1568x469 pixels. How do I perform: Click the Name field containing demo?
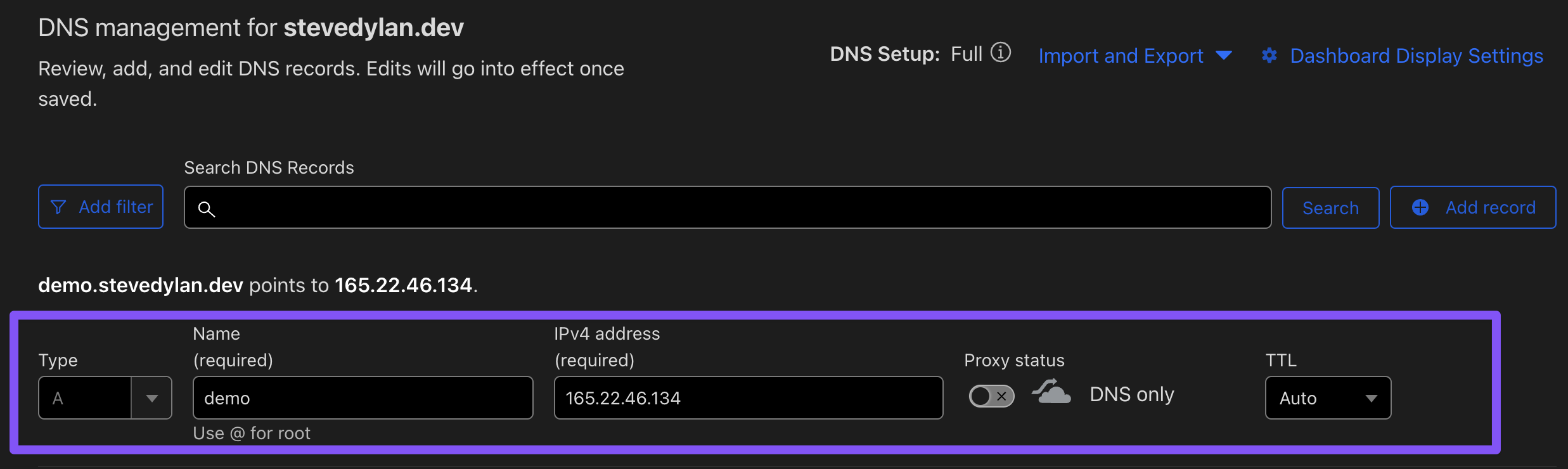363,398
